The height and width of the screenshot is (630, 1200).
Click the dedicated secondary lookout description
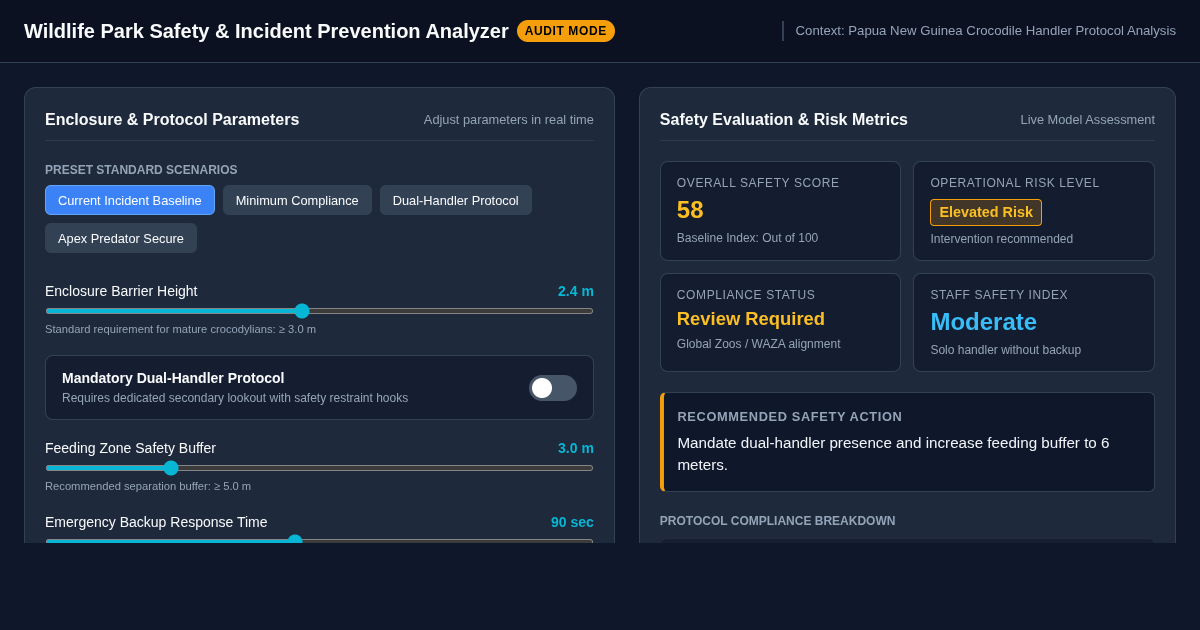tap(235, 398)
